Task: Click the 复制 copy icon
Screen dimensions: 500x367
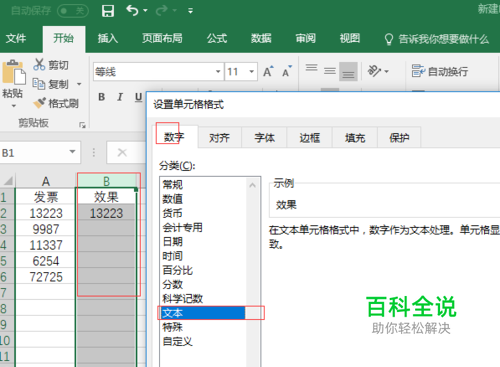Action: [39, 84]
